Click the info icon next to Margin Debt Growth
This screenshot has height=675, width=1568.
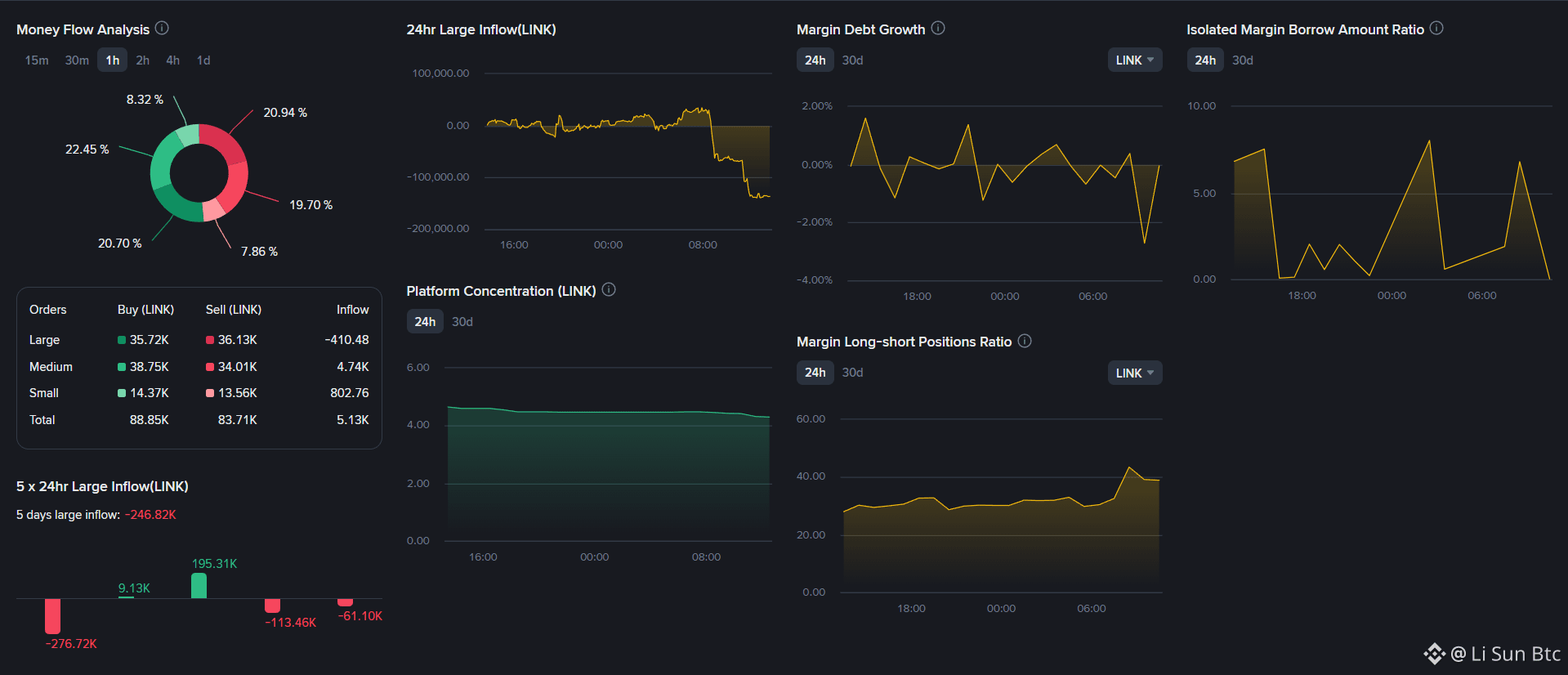point(938,29)
